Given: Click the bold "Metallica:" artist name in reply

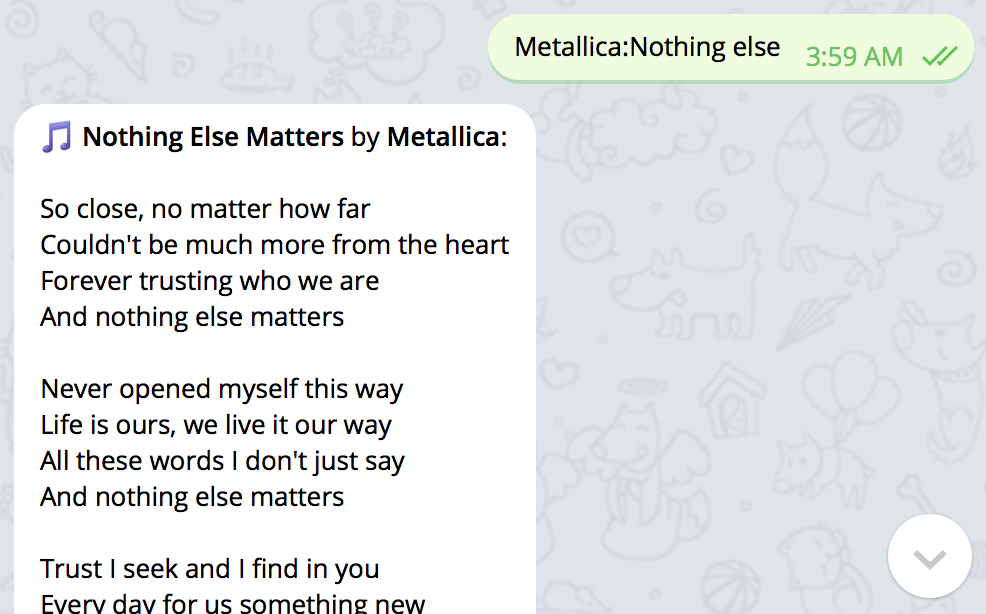Looking at the screenshot, I should [447, 137].
